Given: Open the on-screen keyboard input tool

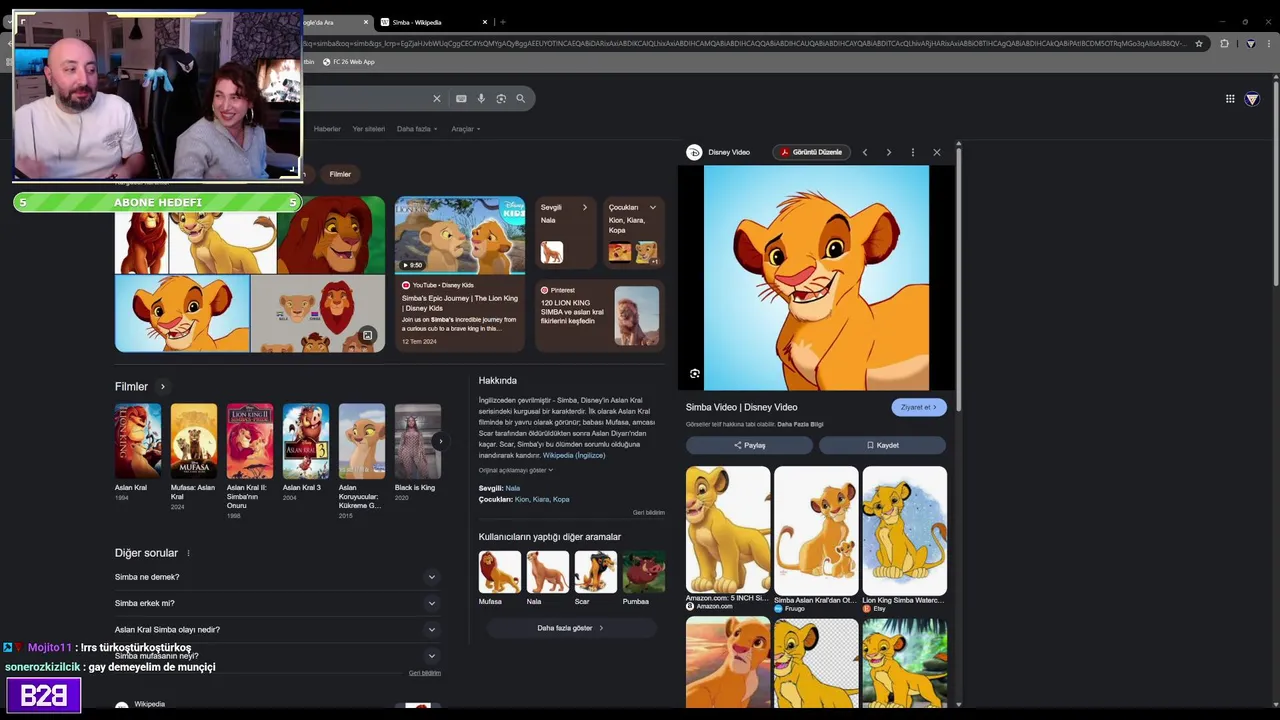Looking at the screenshot, I should (461, 98).
